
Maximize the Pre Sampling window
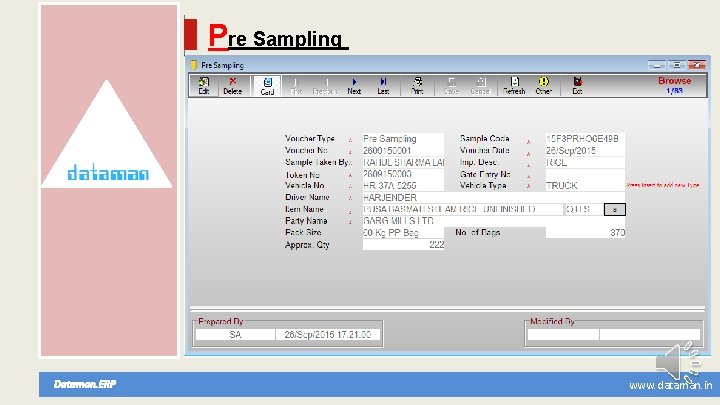point(676,65)
